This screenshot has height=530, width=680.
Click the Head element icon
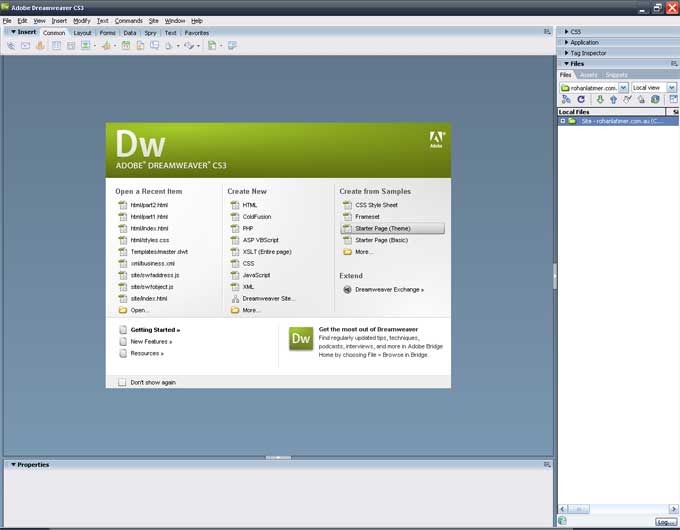pos(169,46)
